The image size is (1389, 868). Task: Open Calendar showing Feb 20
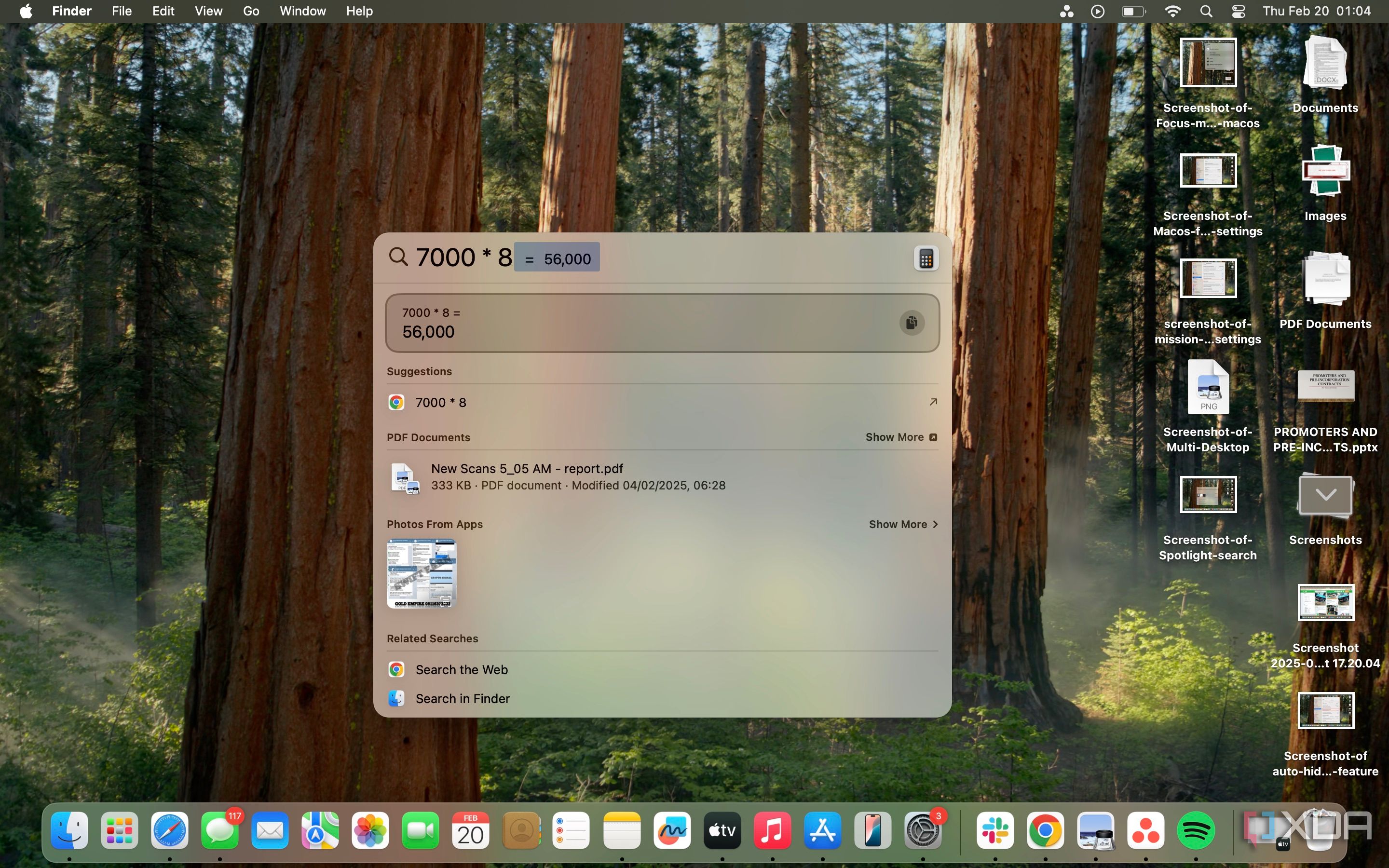tap(471, 830)
